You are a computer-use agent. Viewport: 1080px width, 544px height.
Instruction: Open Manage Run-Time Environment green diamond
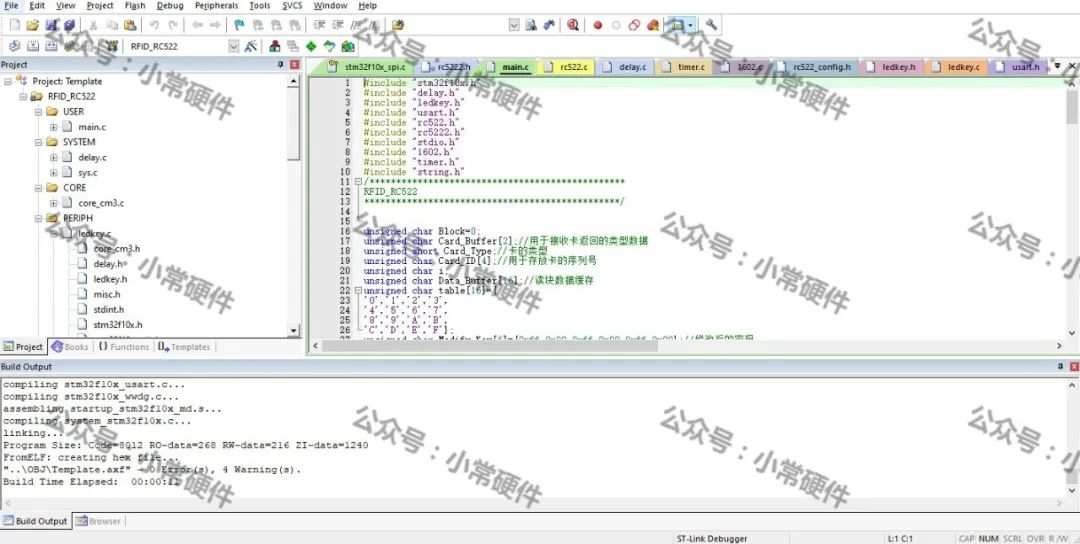311,46
